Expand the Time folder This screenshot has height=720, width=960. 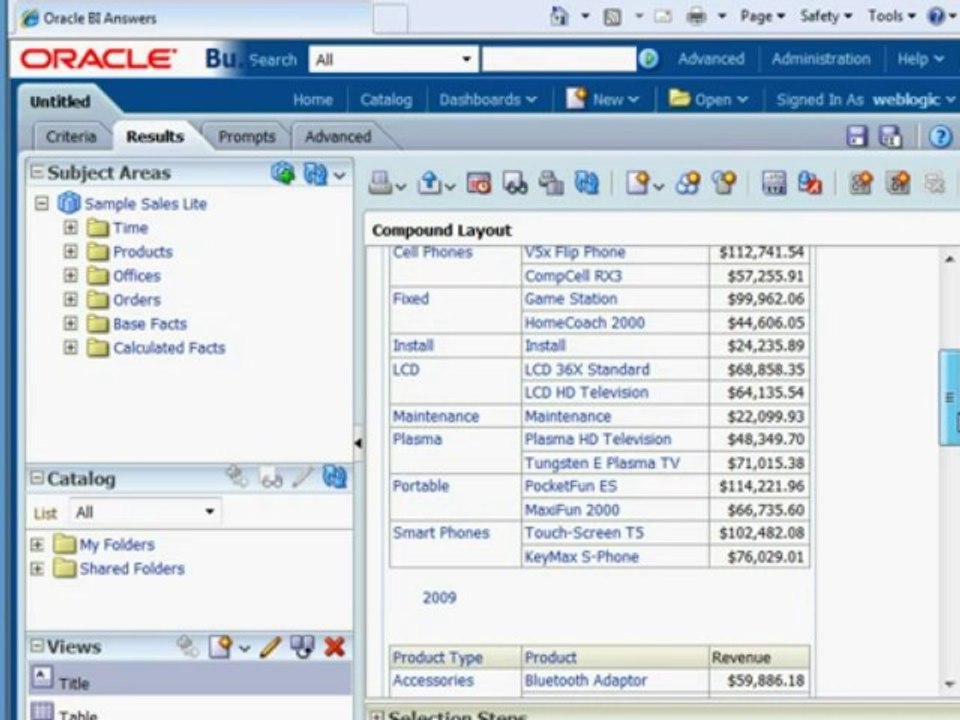point(70,228)
